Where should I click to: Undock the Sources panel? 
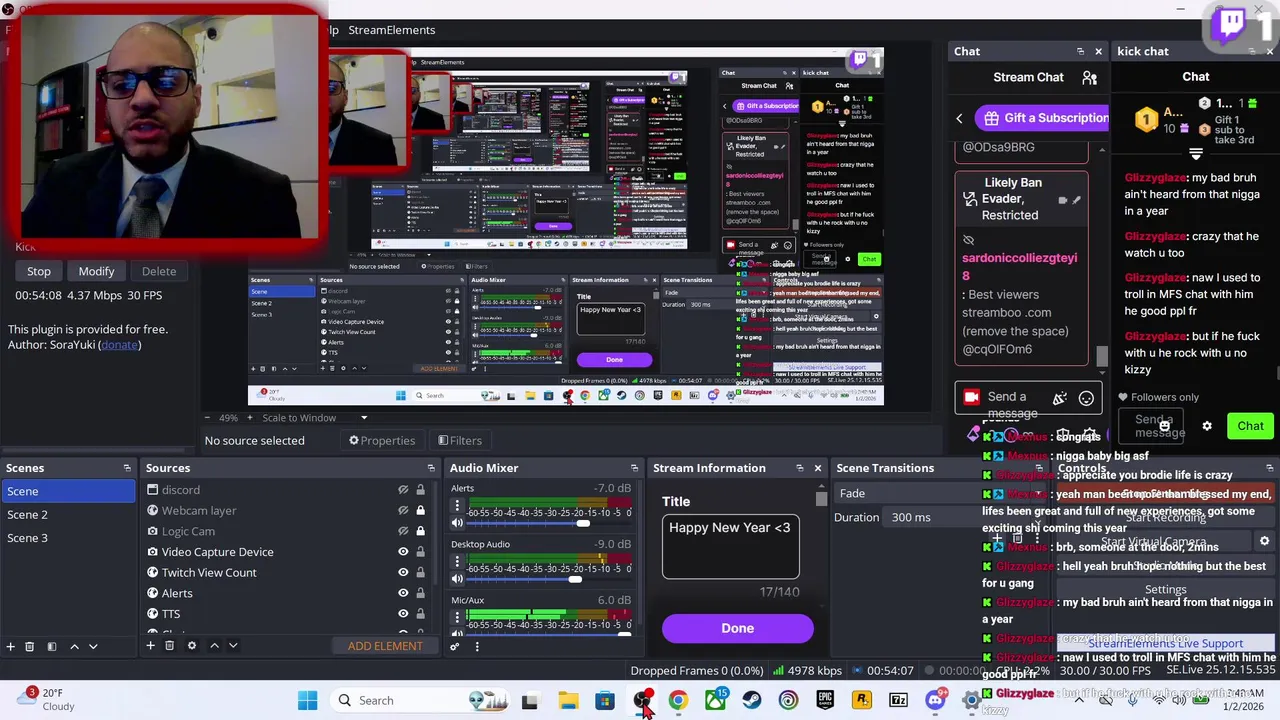(x=431, y=468)
